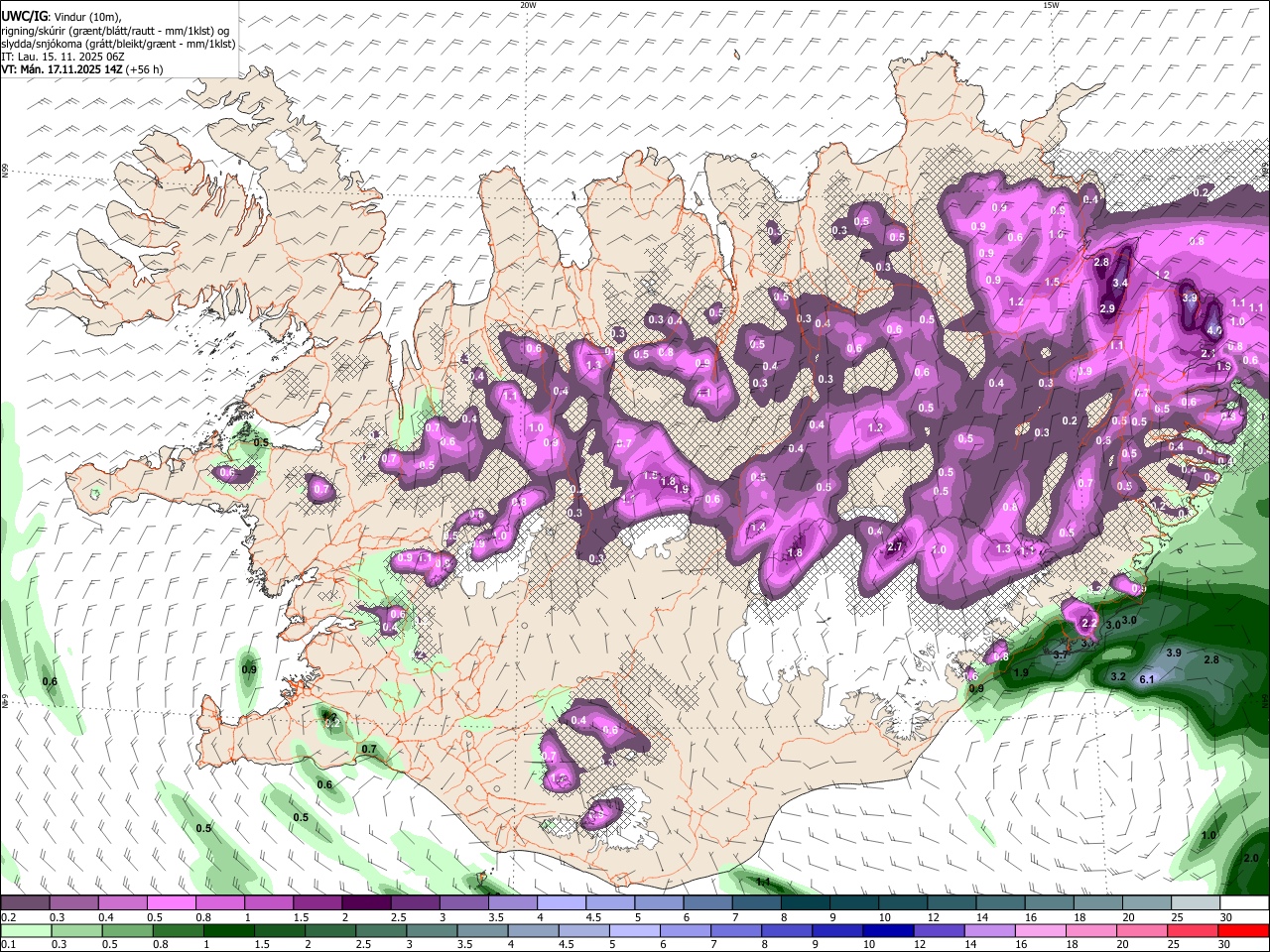The width and height of the screenshot is (1270, 952).
Task: Click the "6.1" offshore precipitation value
Action: (1147, 679)
